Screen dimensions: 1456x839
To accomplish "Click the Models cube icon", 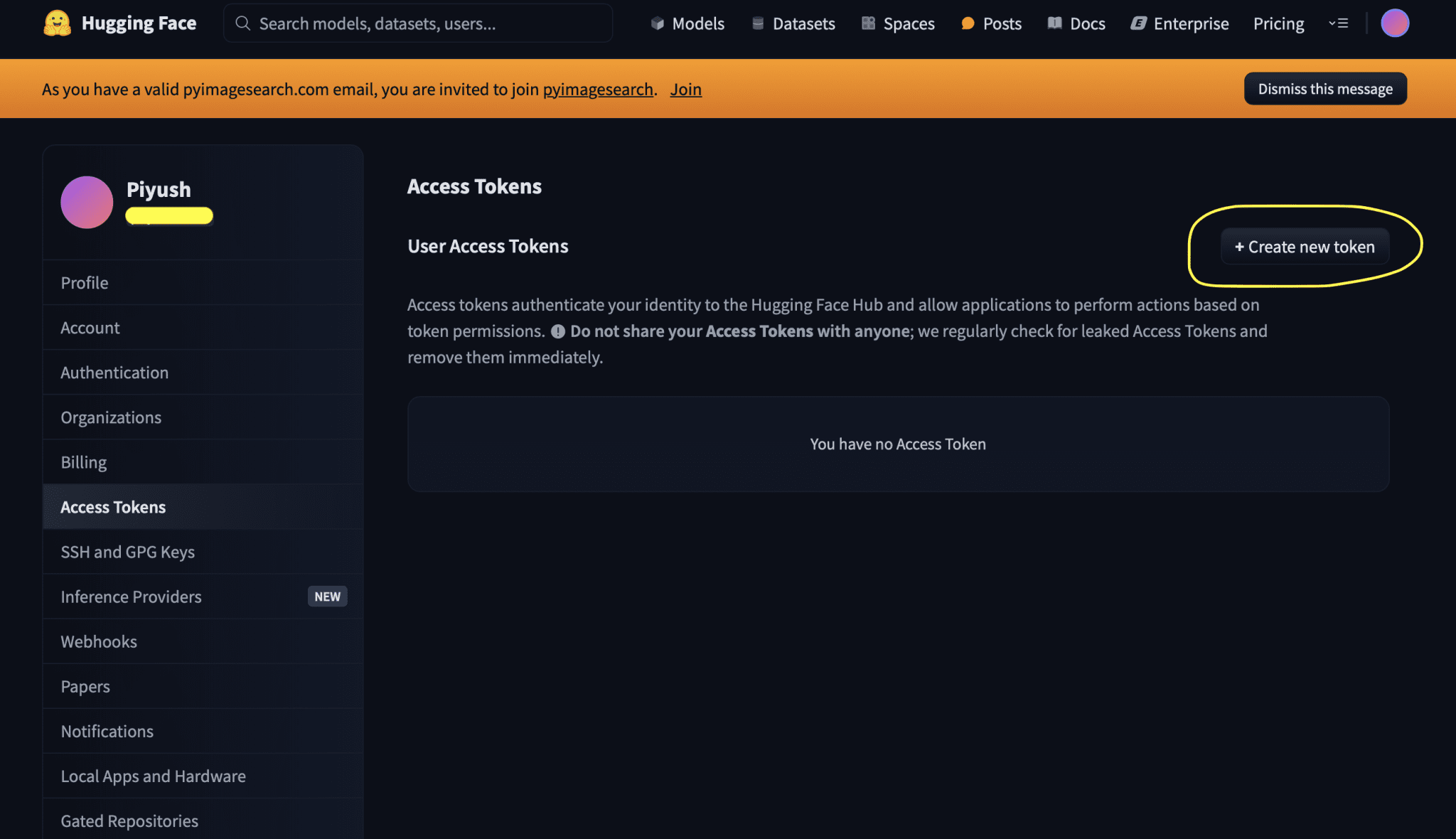I will [x=657, y=23].
